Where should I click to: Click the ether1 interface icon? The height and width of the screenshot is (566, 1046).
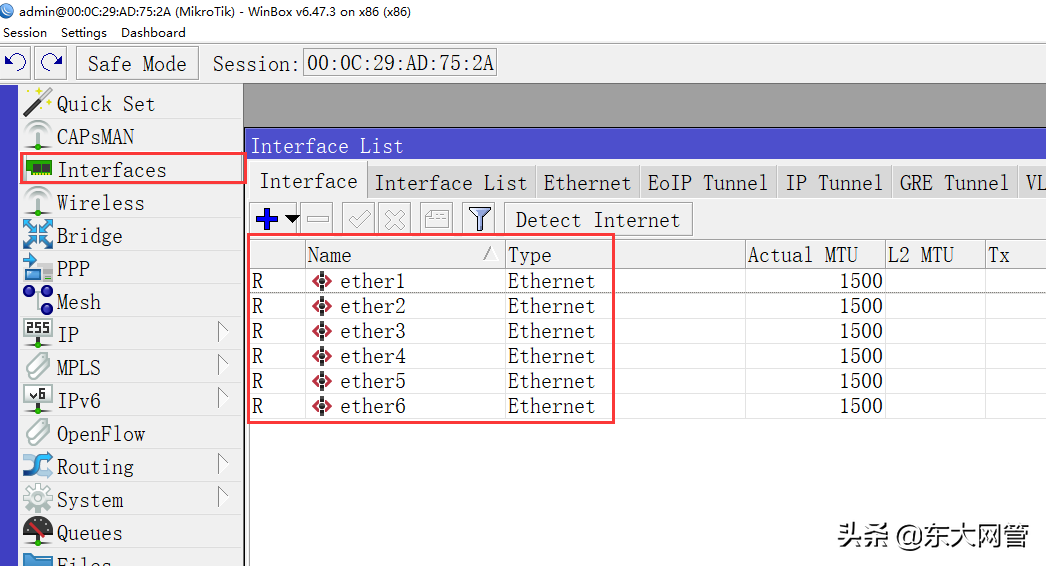tap(322, 281)
